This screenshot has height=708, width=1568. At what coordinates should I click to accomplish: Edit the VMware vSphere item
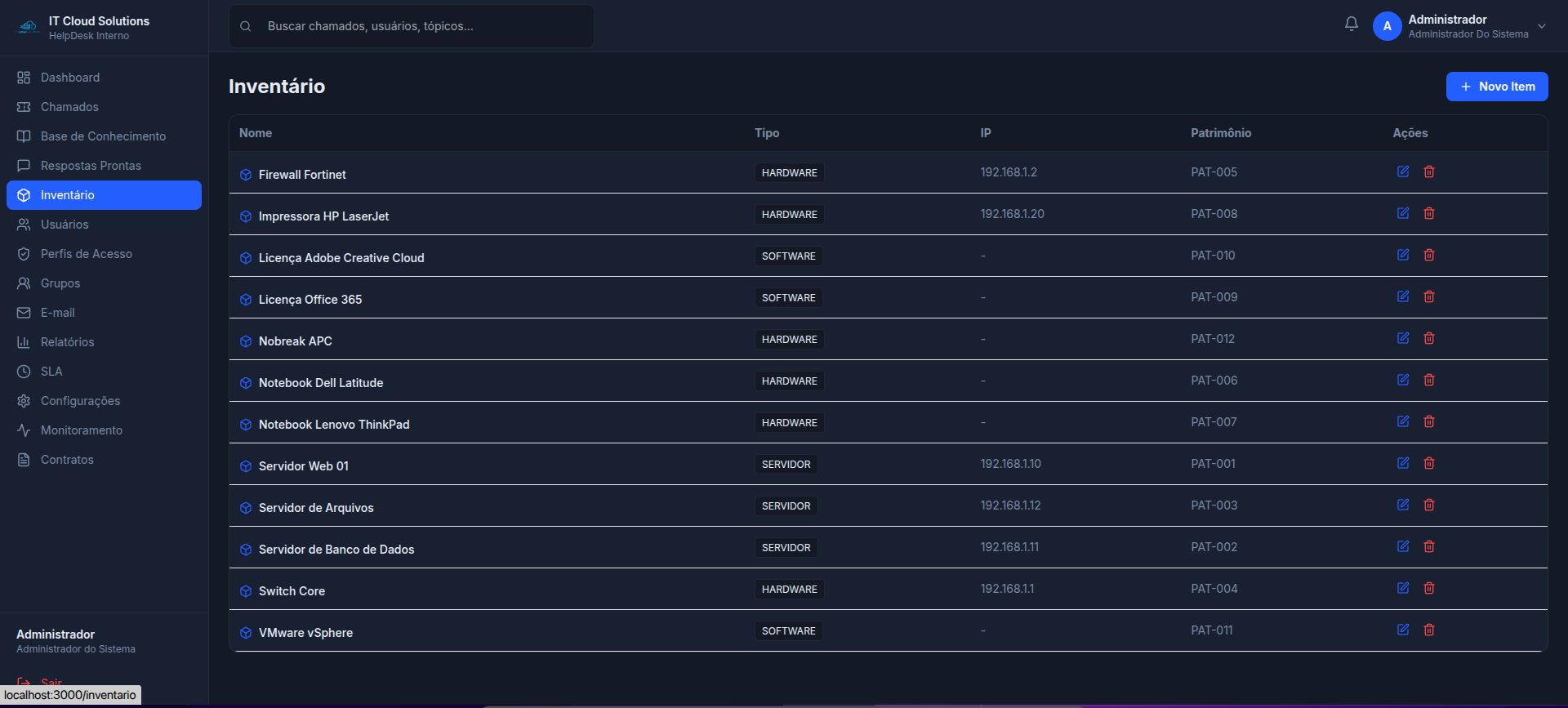(x=1403, y=630)
